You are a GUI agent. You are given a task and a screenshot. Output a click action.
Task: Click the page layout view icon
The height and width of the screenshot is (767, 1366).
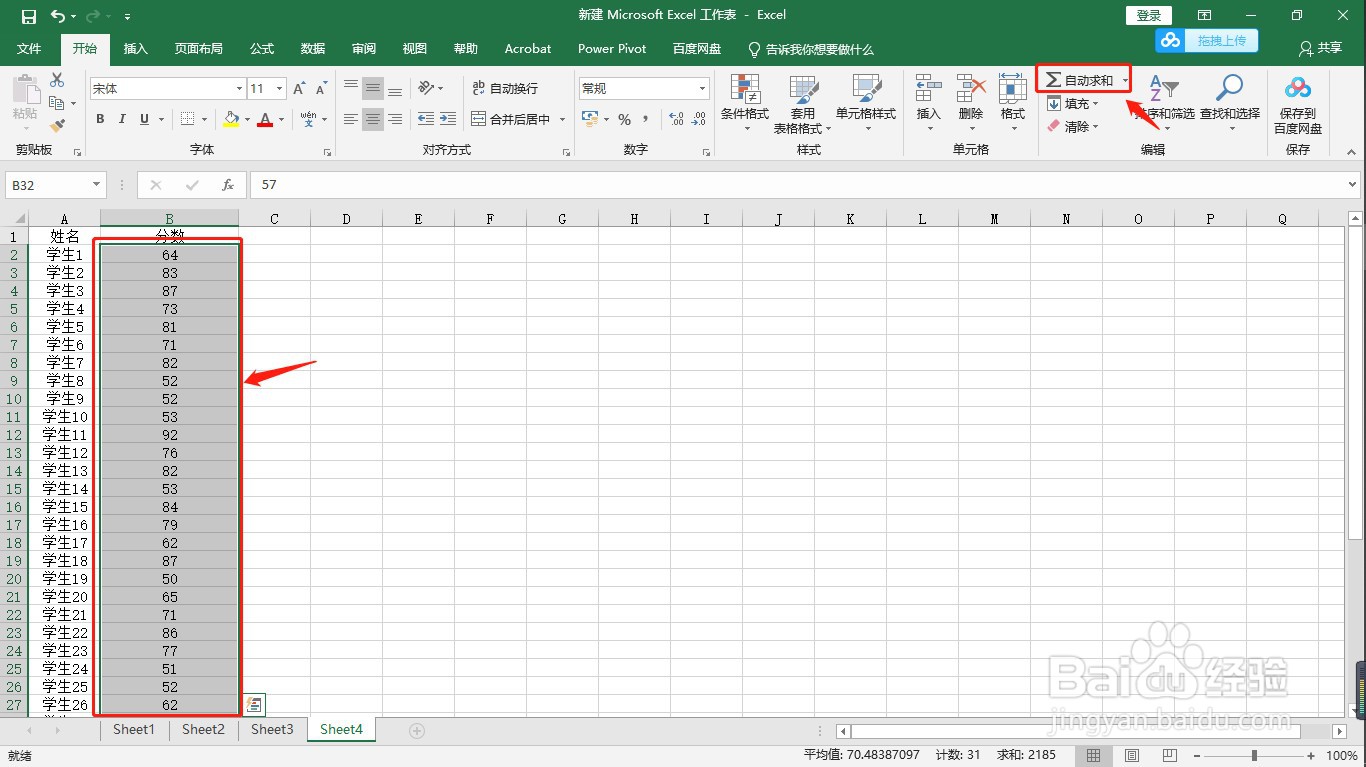tap(1132, 756)
